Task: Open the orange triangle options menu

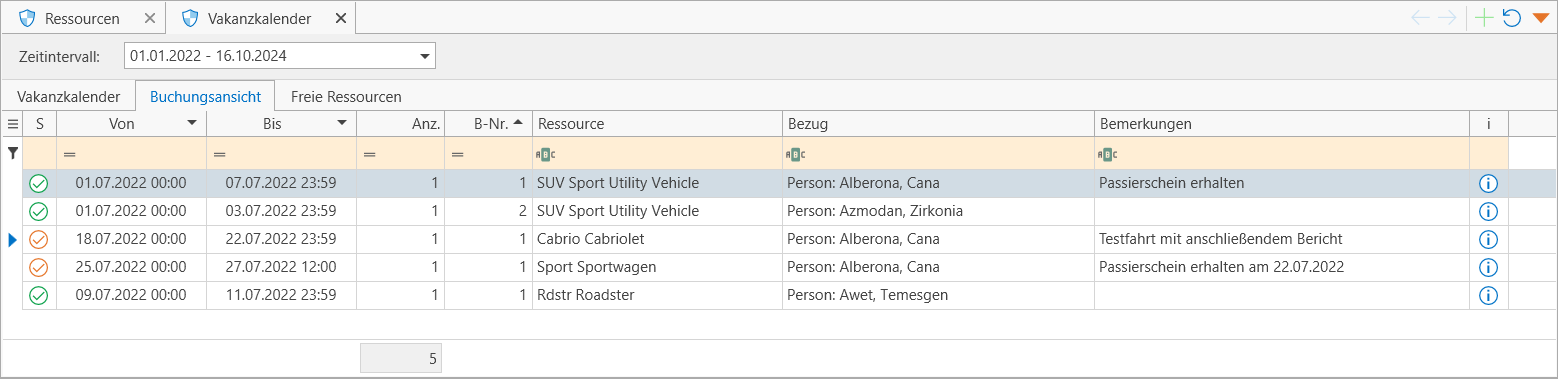Action: coord(1540,18)
